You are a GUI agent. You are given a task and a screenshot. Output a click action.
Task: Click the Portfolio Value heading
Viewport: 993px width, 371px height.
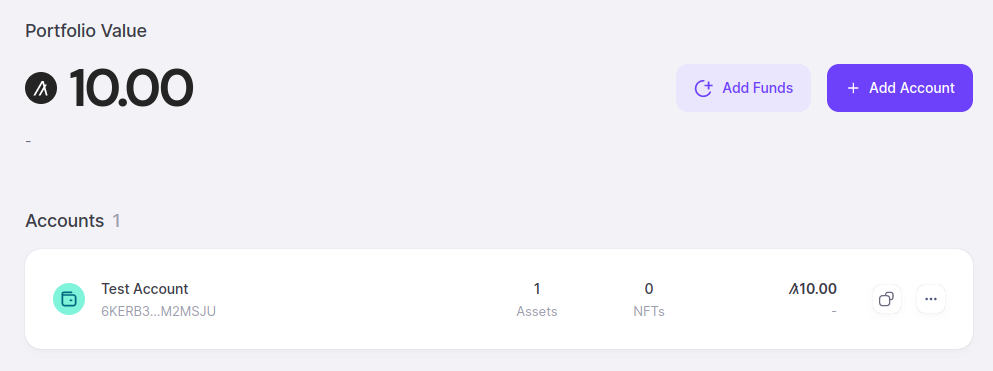pyautogui.click(x=86, y=30)
